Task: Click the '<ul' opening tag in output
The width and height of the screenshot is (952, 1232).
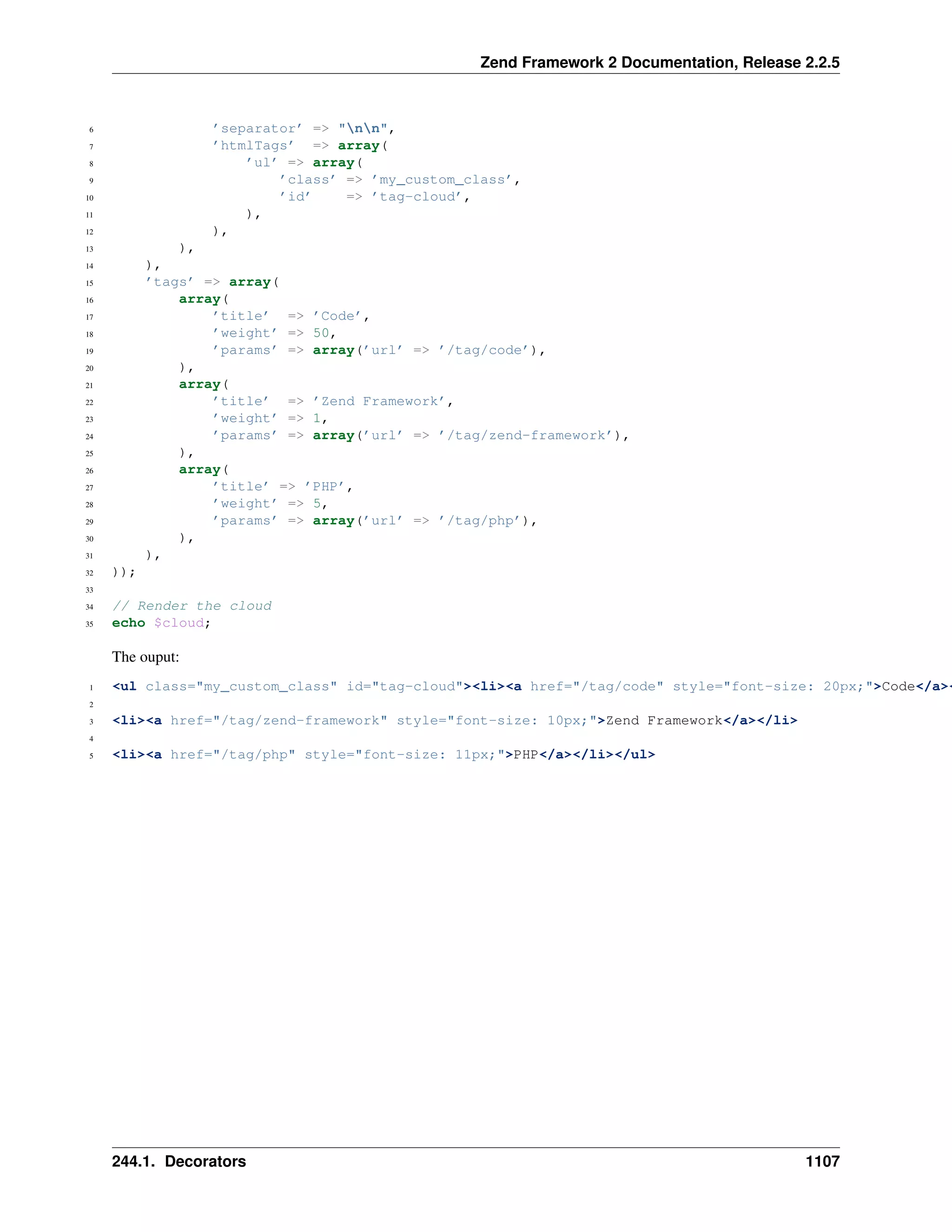Action: point(125,687)
